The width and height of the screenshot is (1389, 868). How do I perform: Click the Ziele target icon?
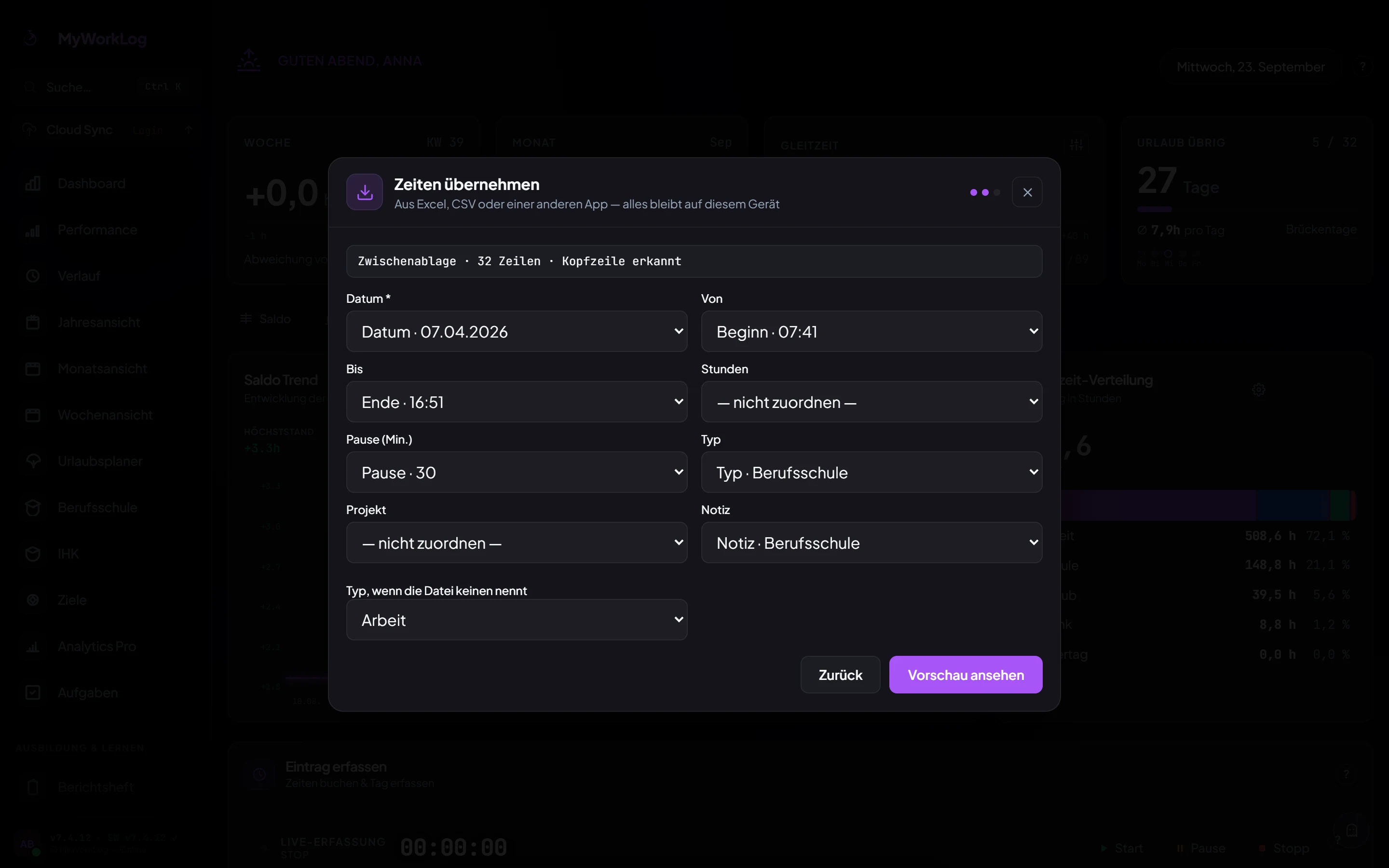(x=33, y=600)
